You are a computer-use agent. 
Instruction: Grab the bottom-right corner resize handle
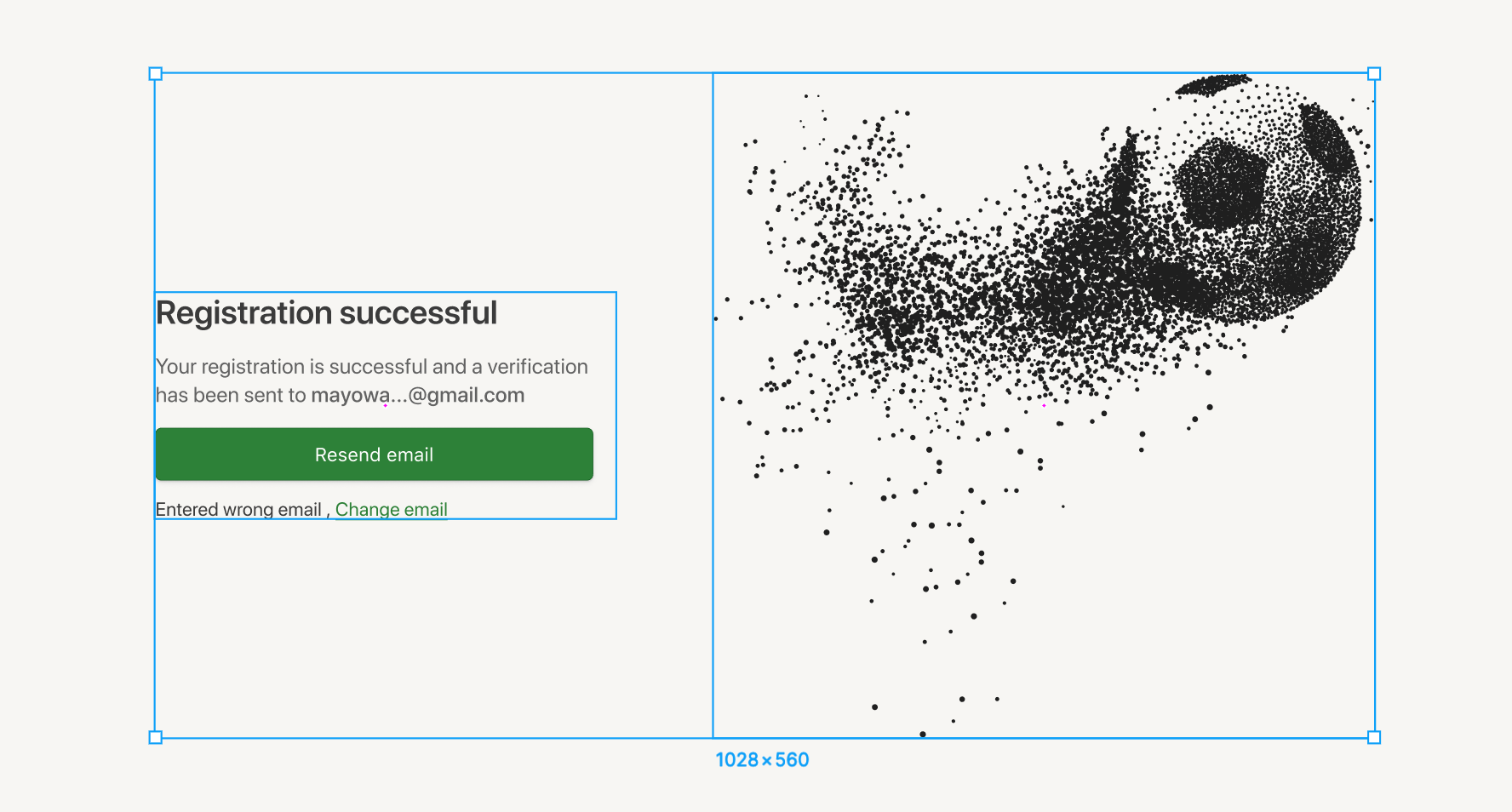(1374, 737)
